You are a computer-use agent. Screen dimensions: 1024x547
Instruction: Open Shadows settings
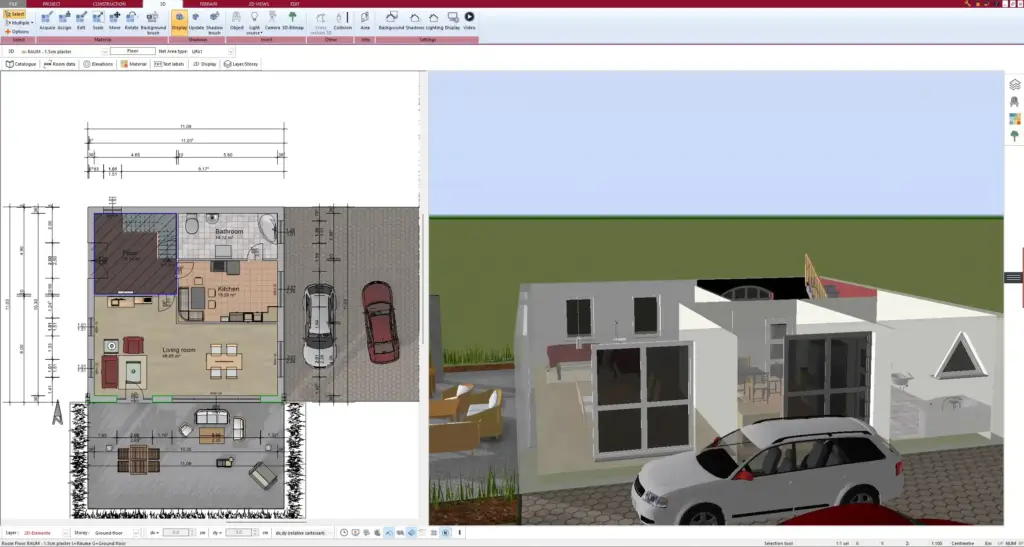click(x=415, y=20)
